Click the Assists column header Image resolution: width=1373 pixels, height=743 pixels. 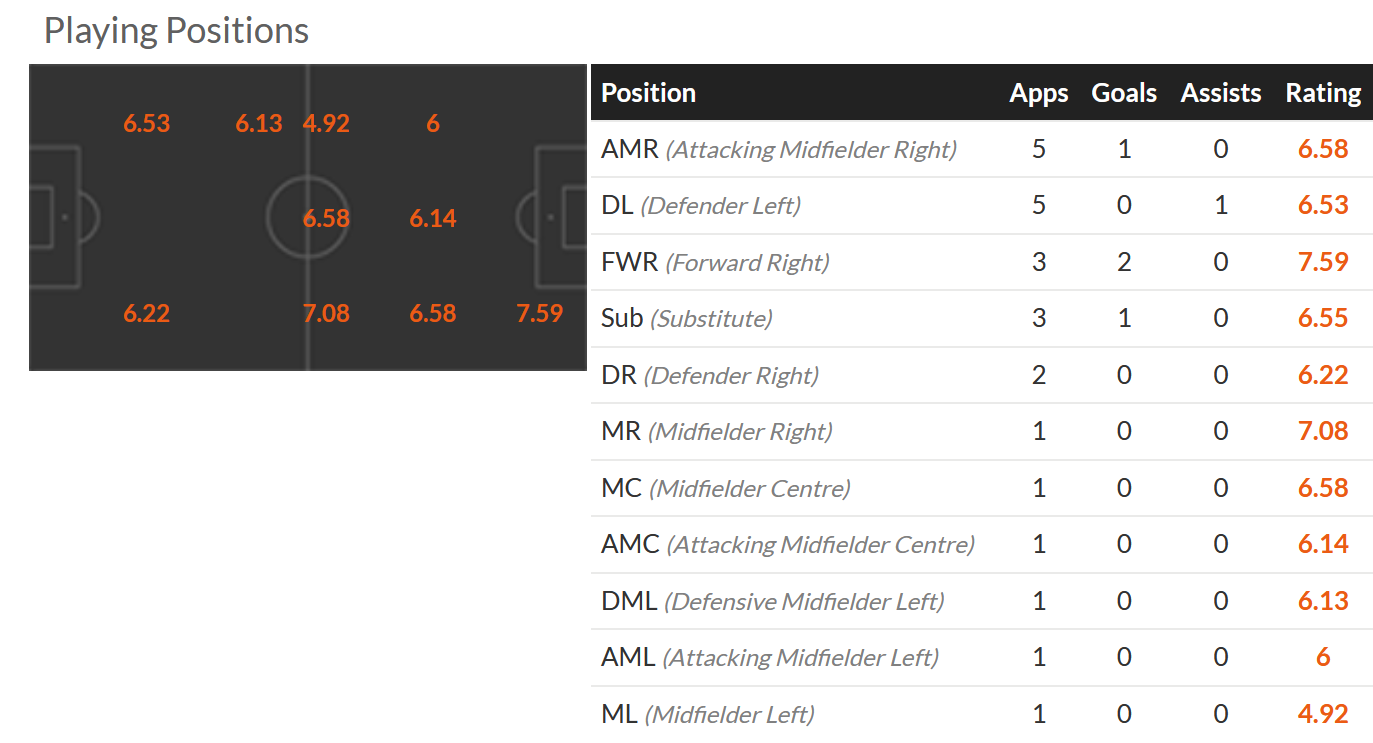point(1220,93)
